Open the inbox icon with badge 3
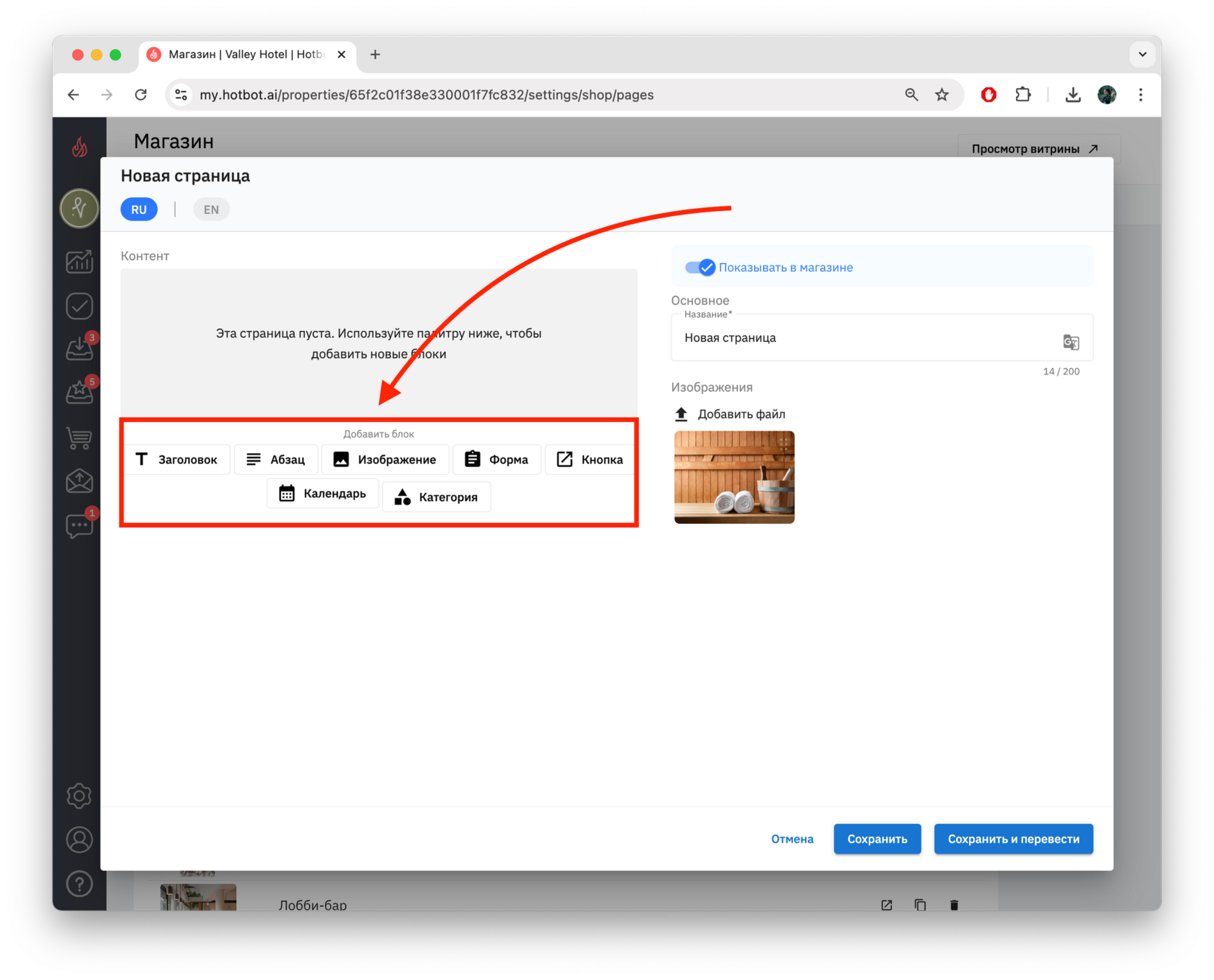Screen dimensions: 1214x980 81,348
